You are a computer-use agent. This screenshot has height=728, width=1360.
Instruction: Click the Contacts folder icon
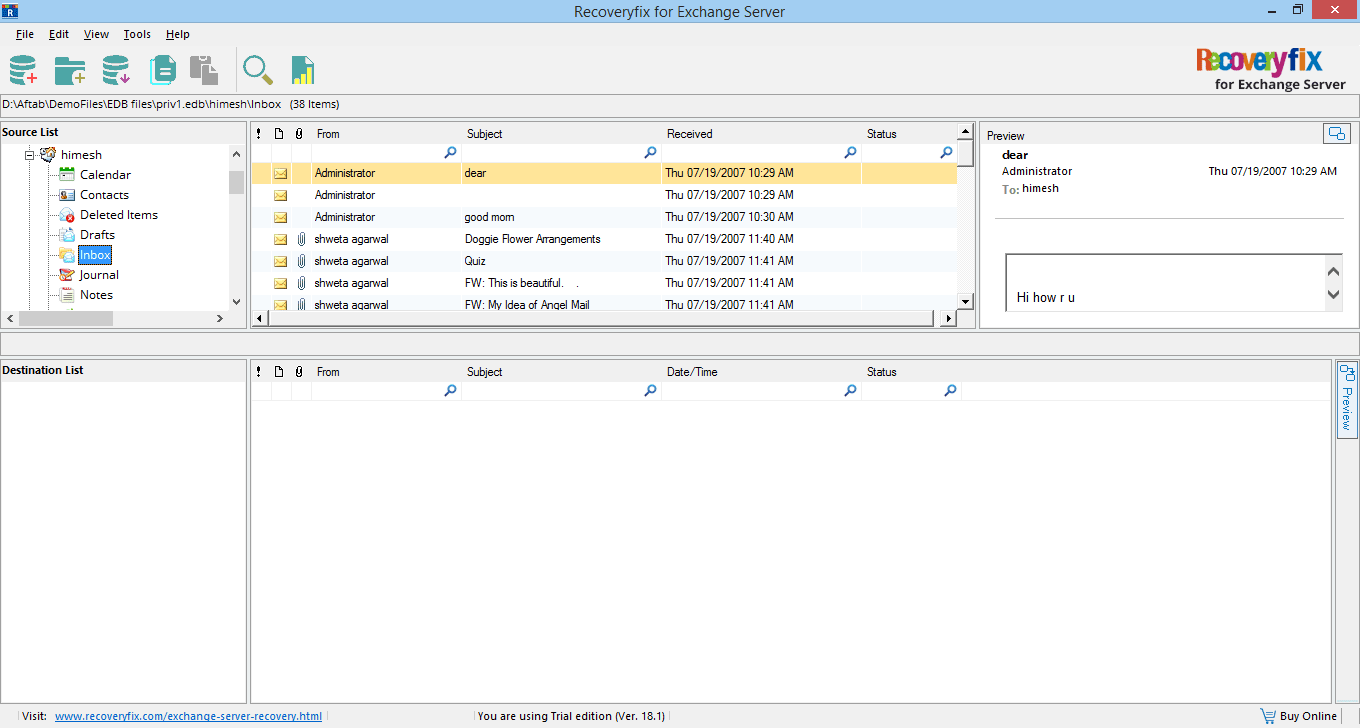pyautogui.click(x=67, y=194)
